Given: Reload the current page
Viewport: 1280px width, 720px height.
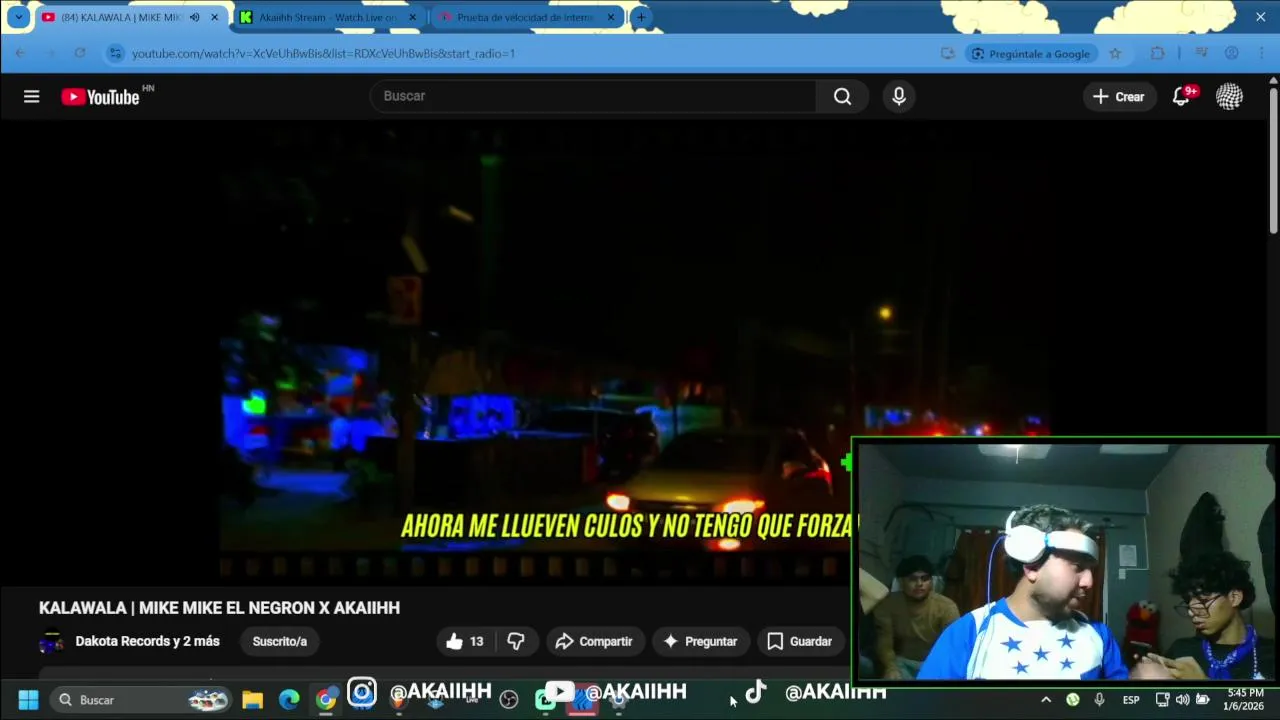Looking at the screenshot, I should point(80,53).
